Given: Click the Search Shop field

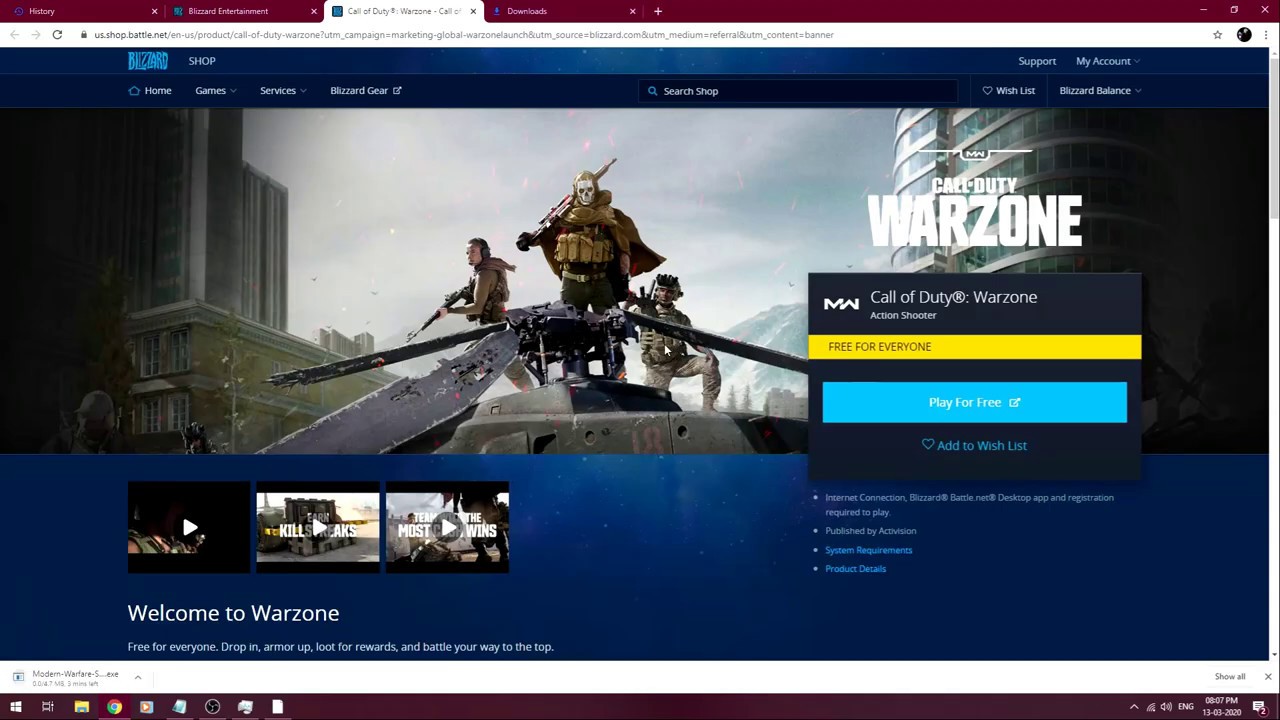Looking at the screenshot, I should [x=798, y=91].
